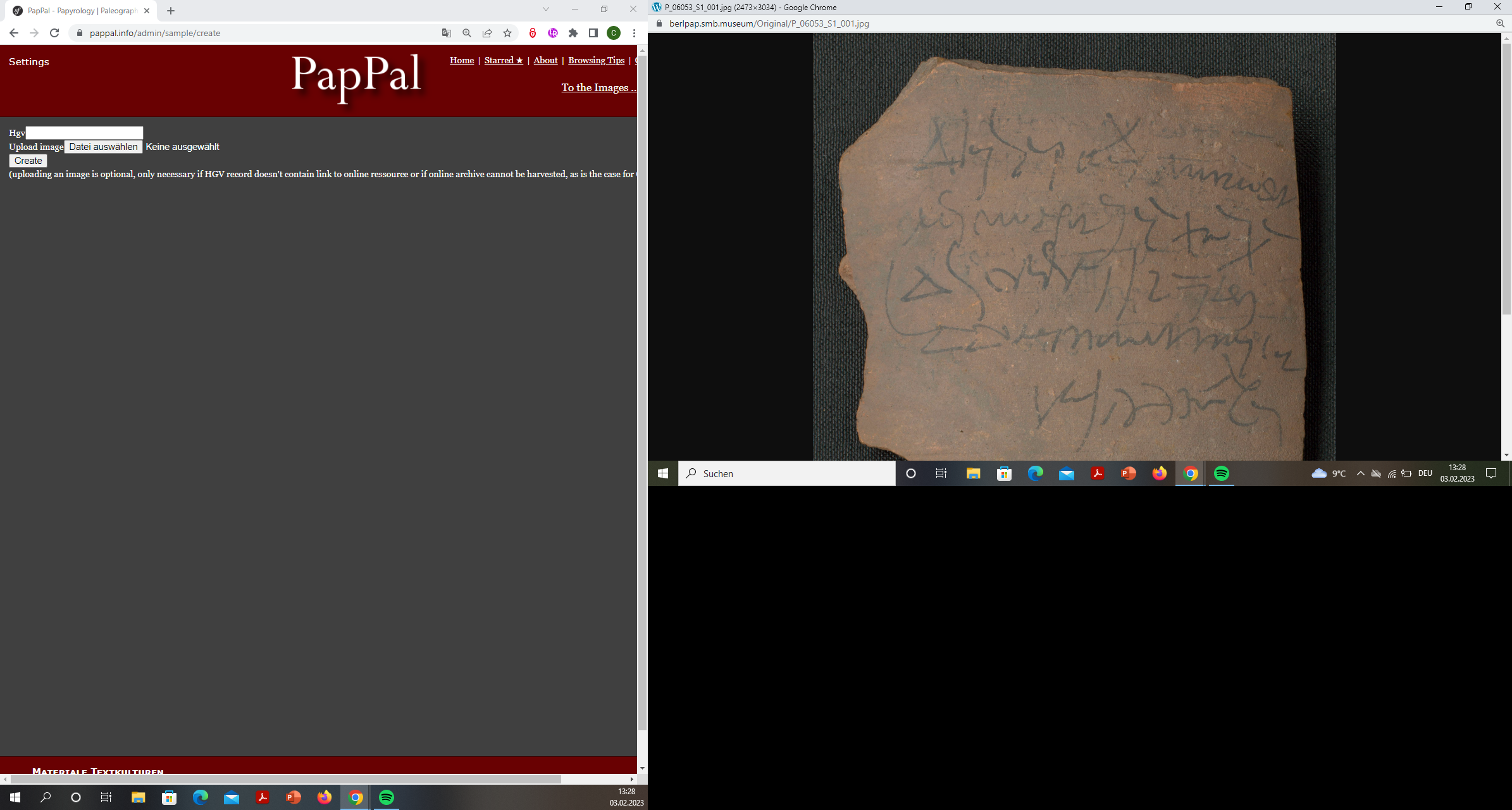Open the green C profile avatar

(x=614, y=33)
